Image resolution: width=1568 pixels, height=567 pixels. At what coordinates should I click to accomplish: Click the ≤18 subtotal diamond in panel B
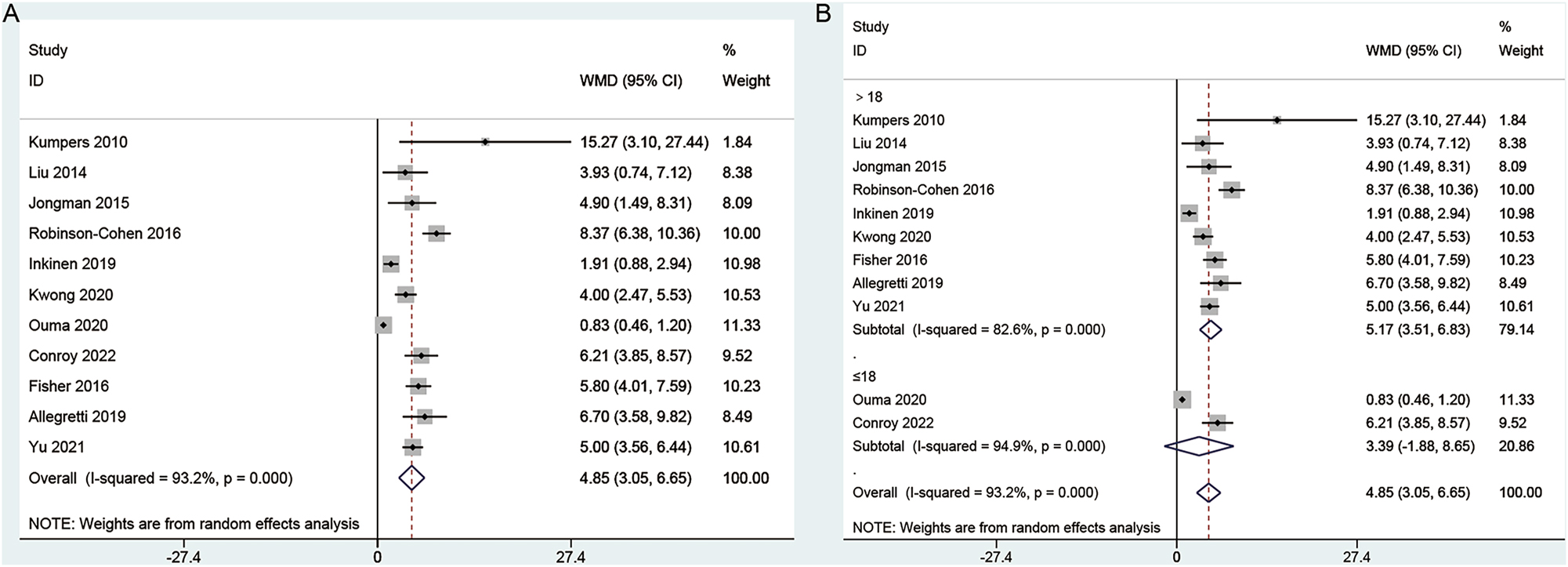tap(1199, 446)
